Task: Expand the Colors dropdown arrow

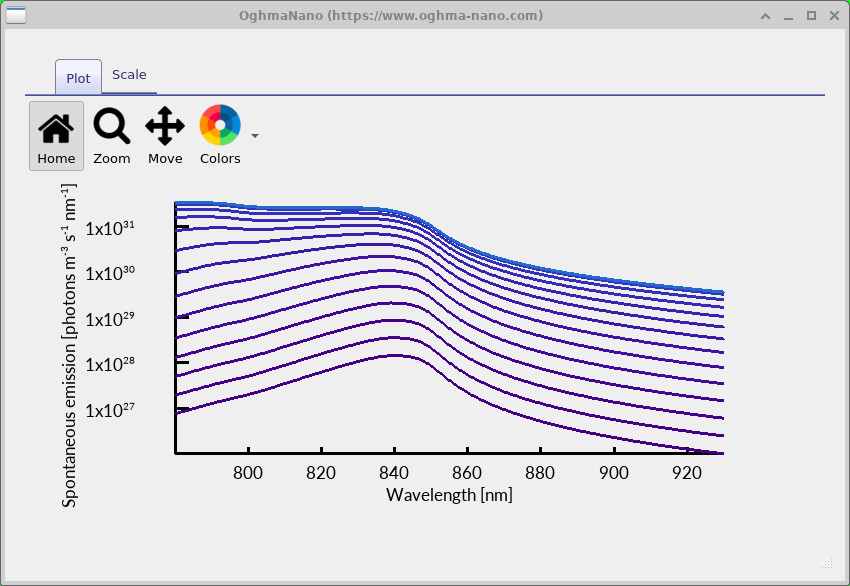Action: point(255,136)
